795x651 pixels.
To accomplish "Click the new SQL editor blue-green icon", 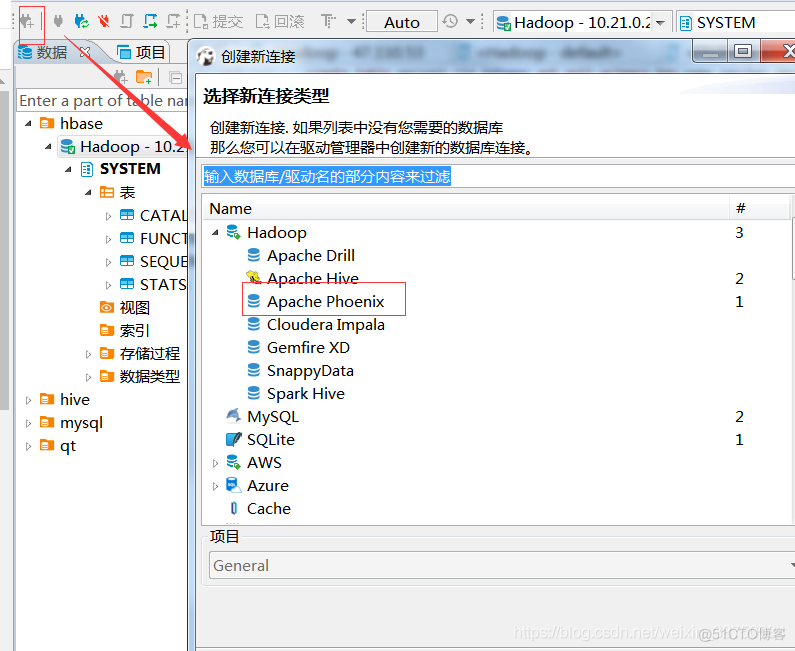I will pos(150,21).
